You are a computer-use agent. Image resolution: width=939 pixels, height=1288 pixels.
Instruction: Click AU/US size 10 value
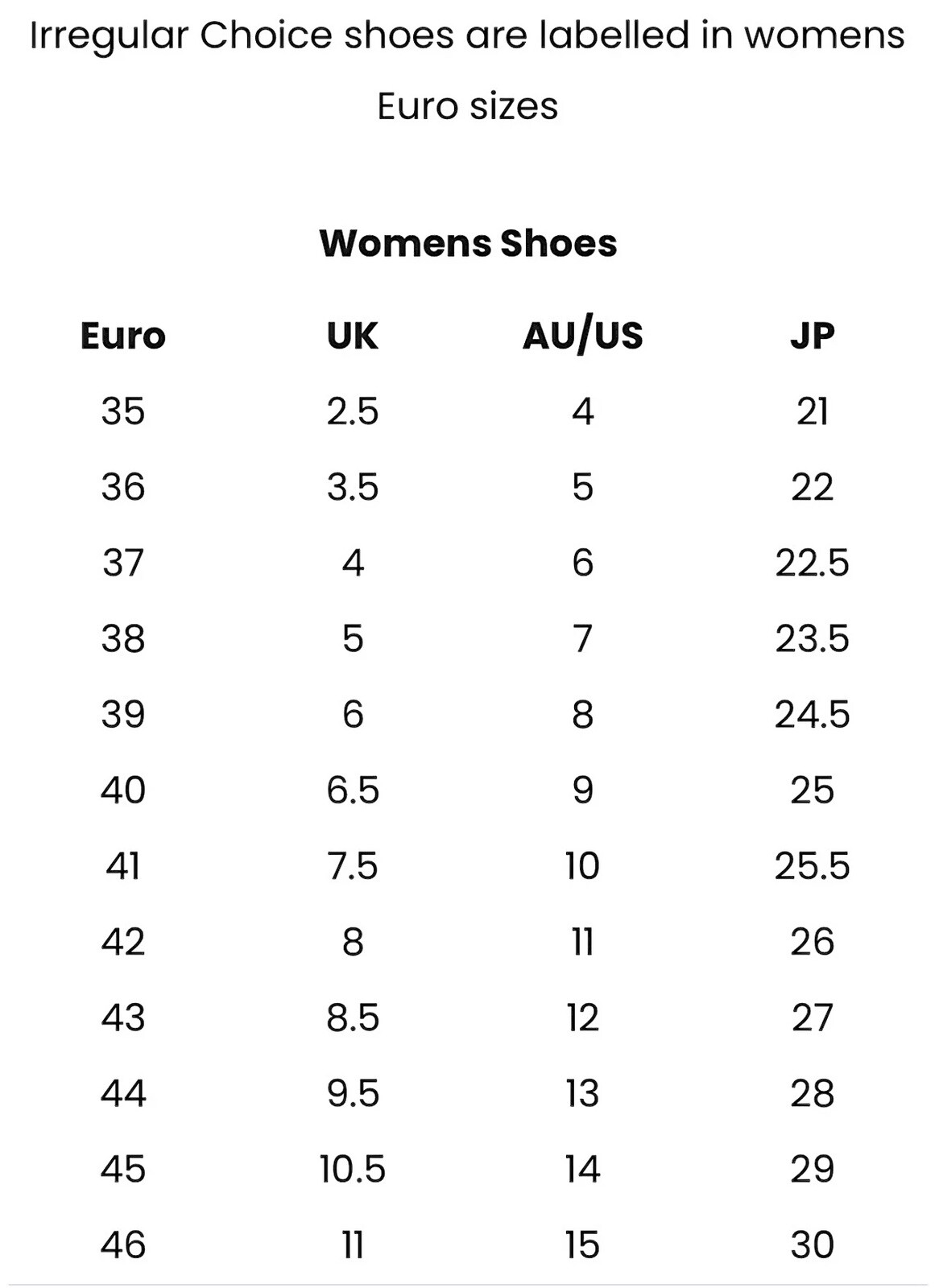point(582,866)
